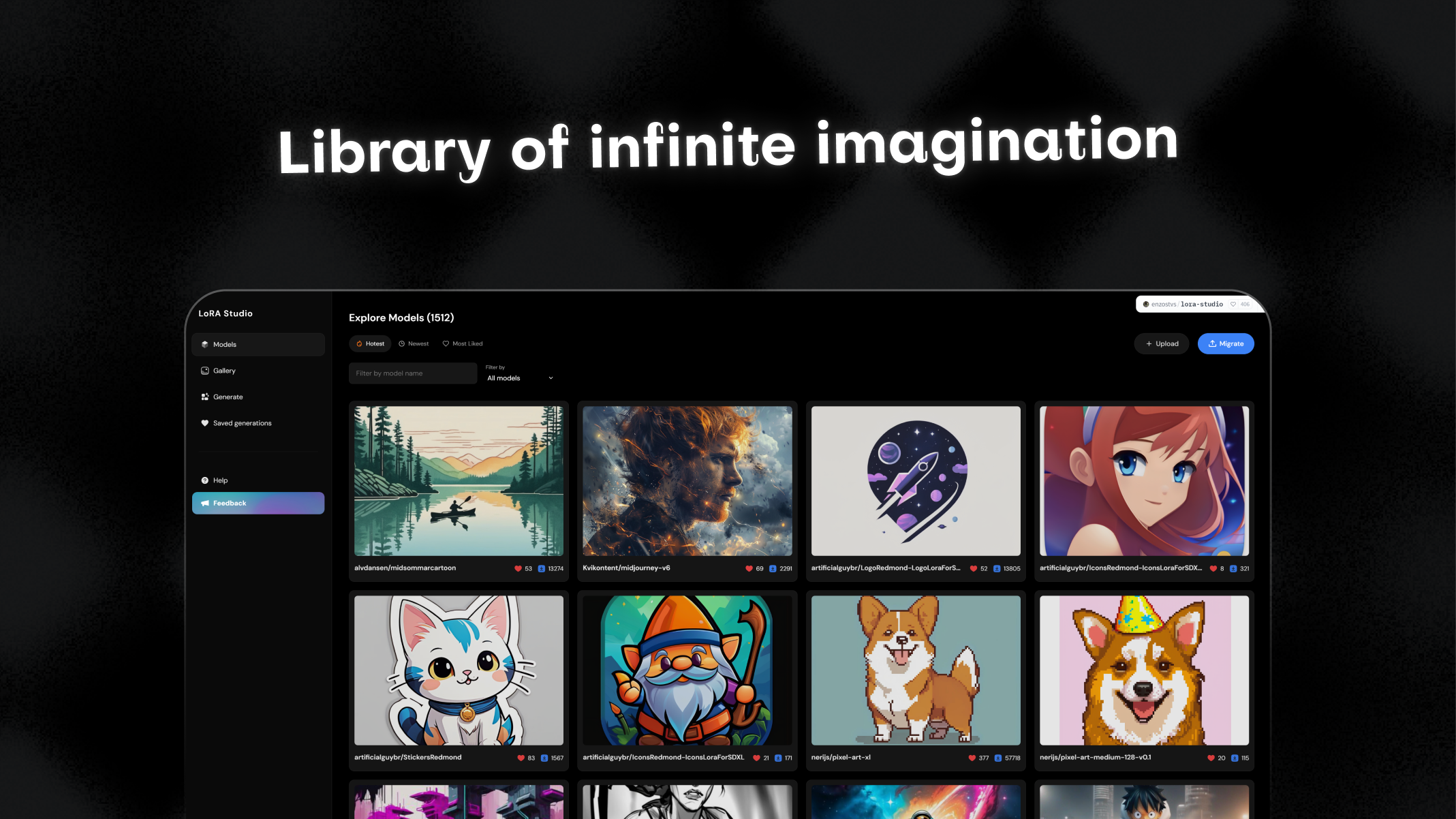Click the Upload button
Image resolution: width=1456 pixels, height=819 pixels.
(x=1162, y=343)
